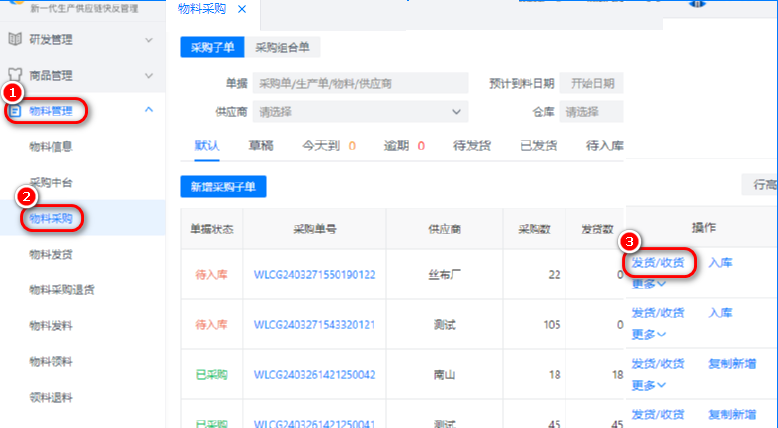The height and width of the screenshot is (428, 778).
Task: Open 物料发货 in the sidebar
Action: point(51,254)
